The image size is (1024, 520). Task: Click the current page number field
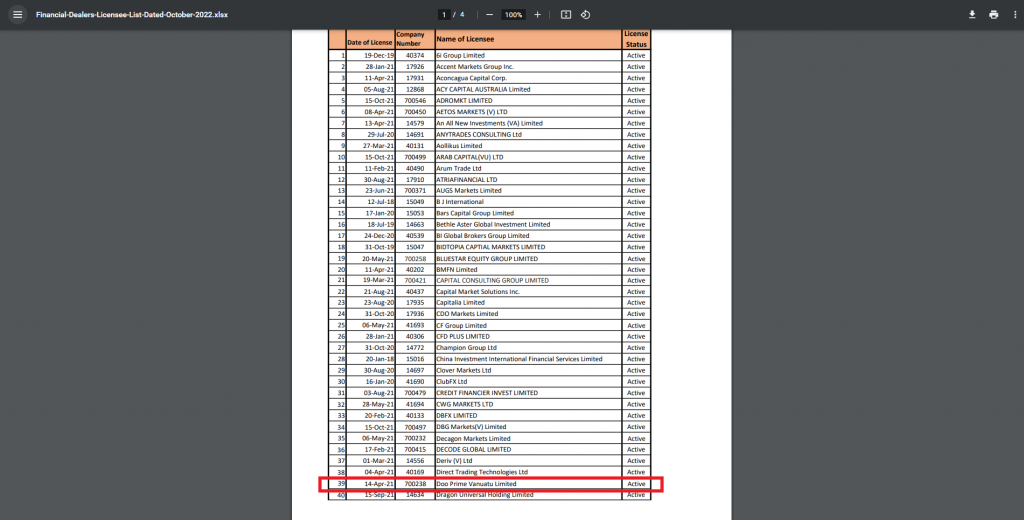click(x=444, y=15)
